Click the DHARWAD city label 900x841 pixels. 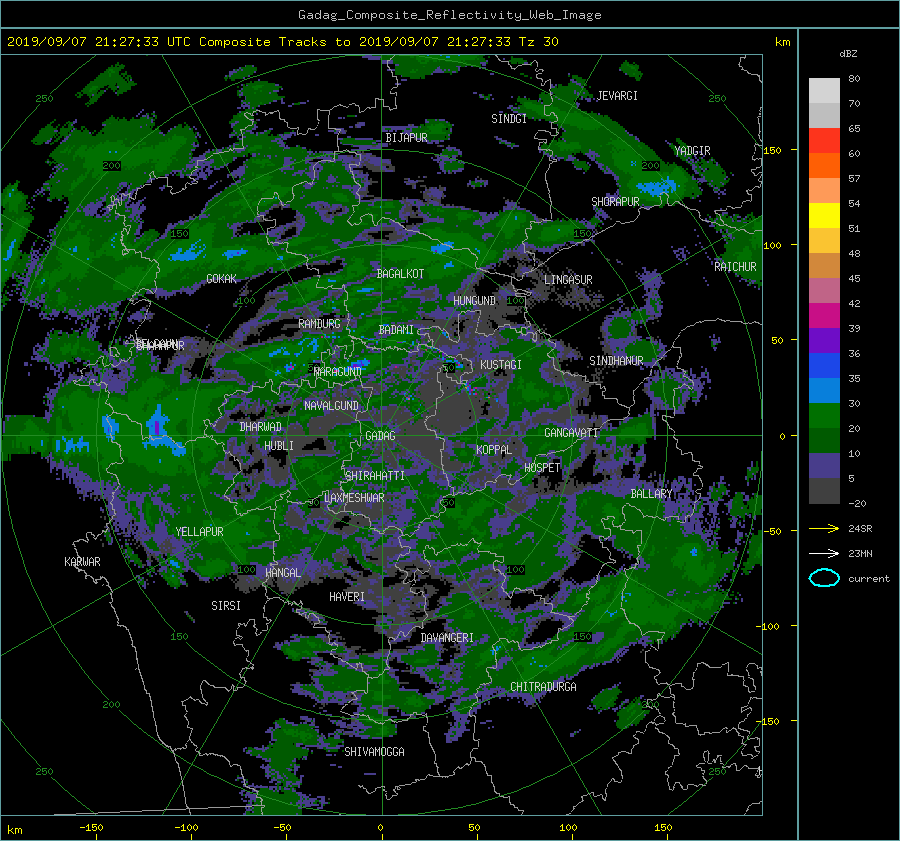[260, 427]
